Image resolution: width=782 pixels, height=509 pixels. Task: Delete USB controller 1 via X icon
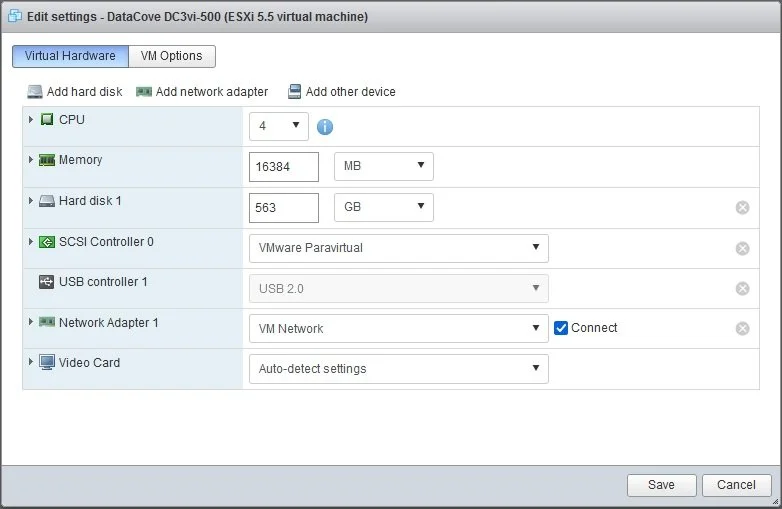[742, 289]
